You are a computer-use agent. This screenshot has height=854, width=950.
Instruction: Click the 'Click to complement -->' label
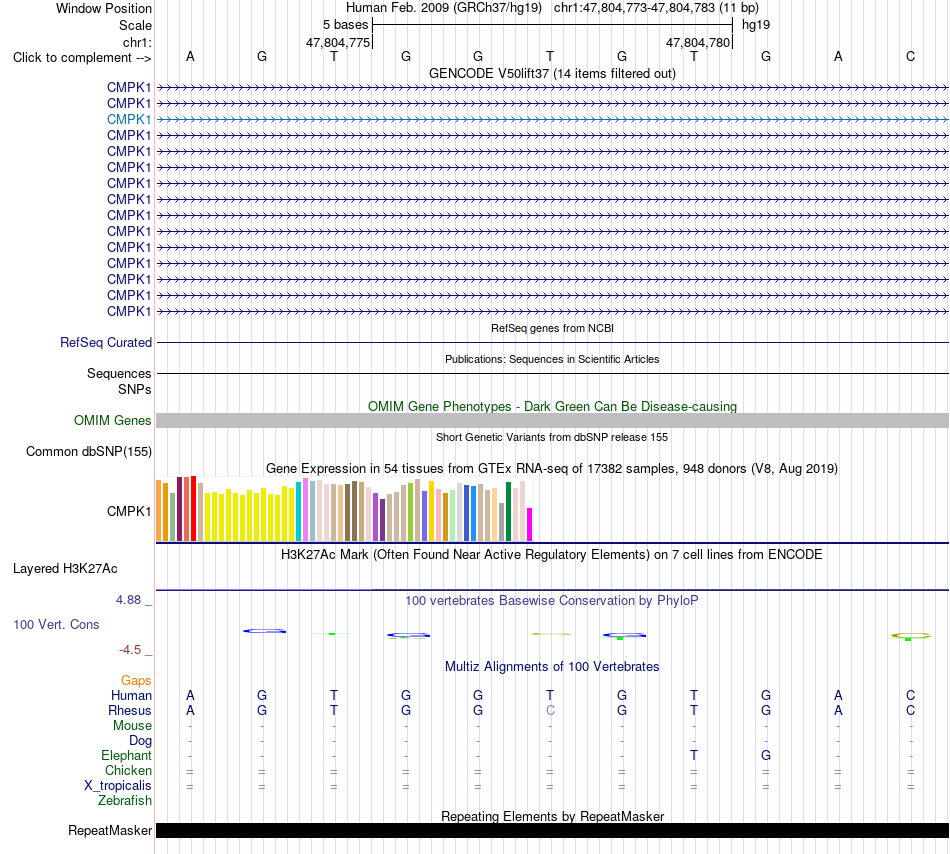click(x=82, y=58)
